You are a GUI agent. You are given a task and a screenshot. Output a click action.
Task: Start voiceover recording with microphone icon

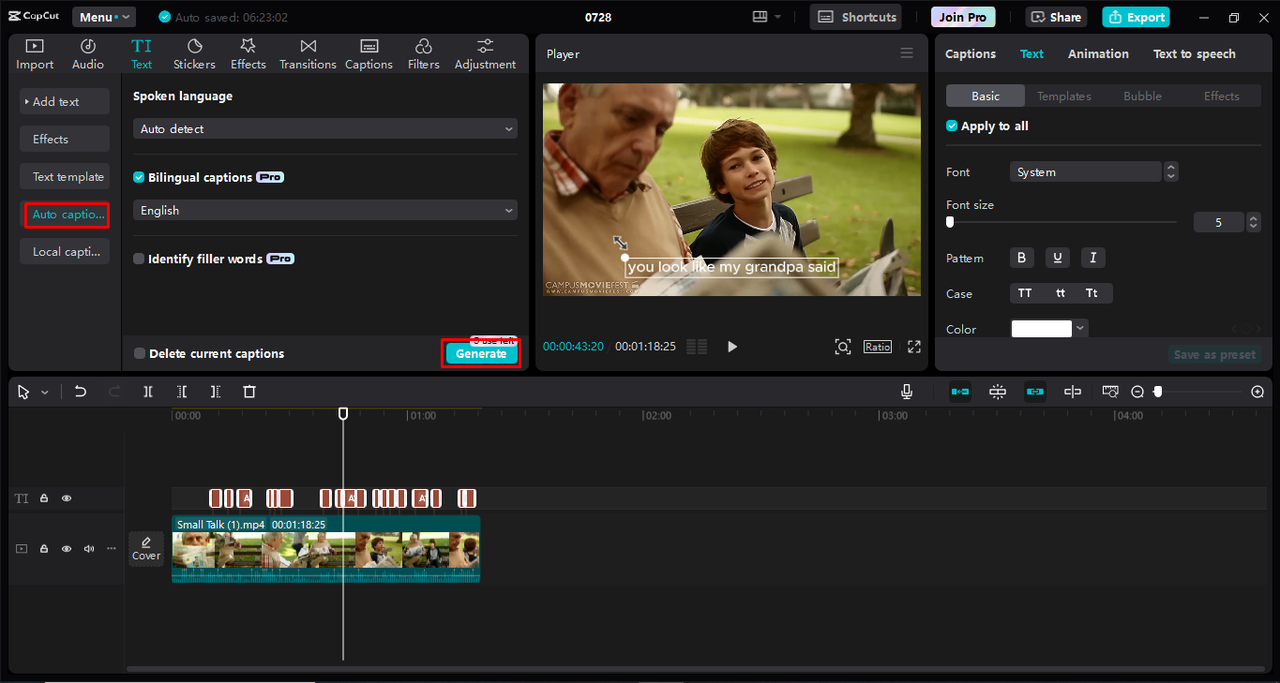[x=906, y=392]
